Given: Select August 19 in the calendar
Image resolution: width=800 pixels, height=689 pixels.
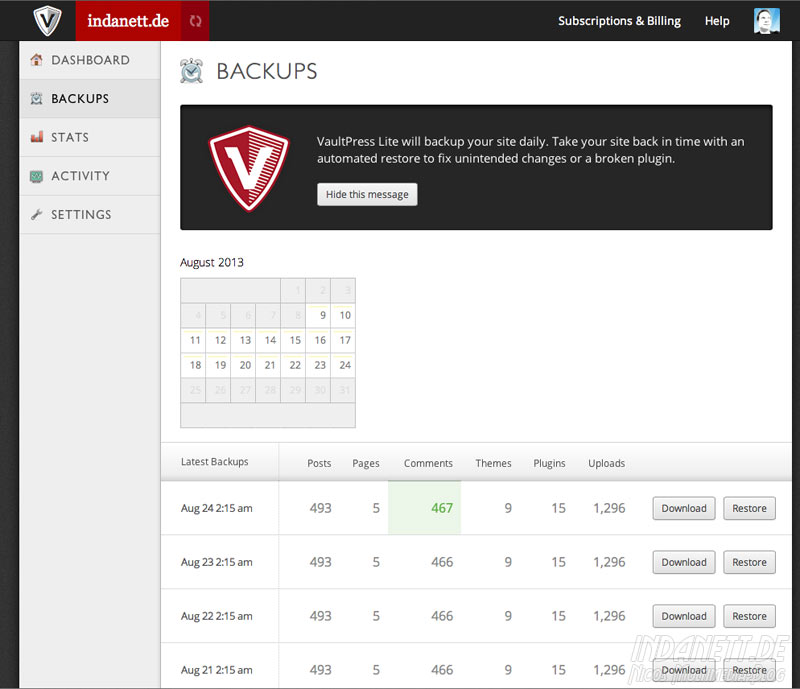Looking at the screenshot, I should (x=218, y=365).
